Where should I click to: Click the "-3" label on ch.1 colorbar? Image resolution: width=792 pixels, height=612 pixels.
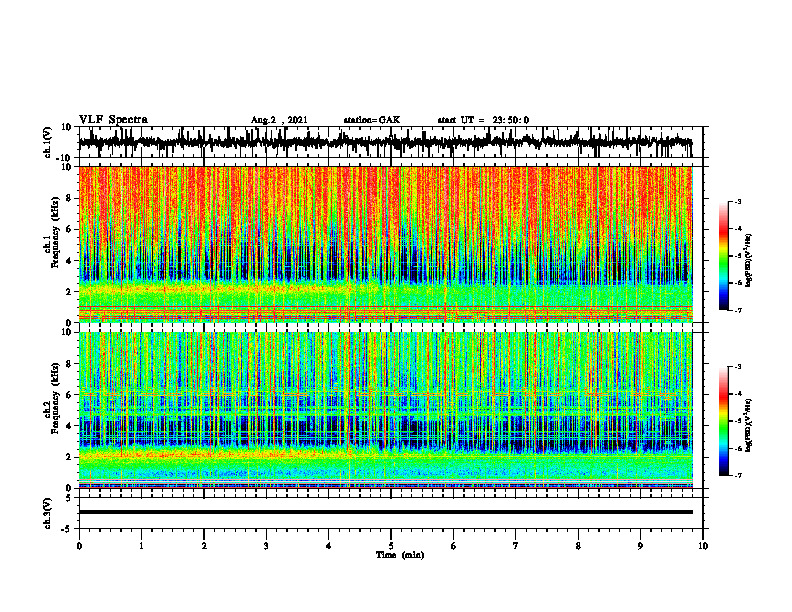[x=738, y=201]
